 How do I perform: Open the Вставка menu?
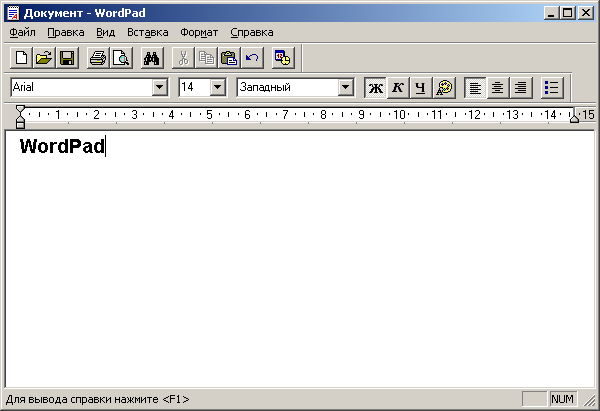point(148,33)
